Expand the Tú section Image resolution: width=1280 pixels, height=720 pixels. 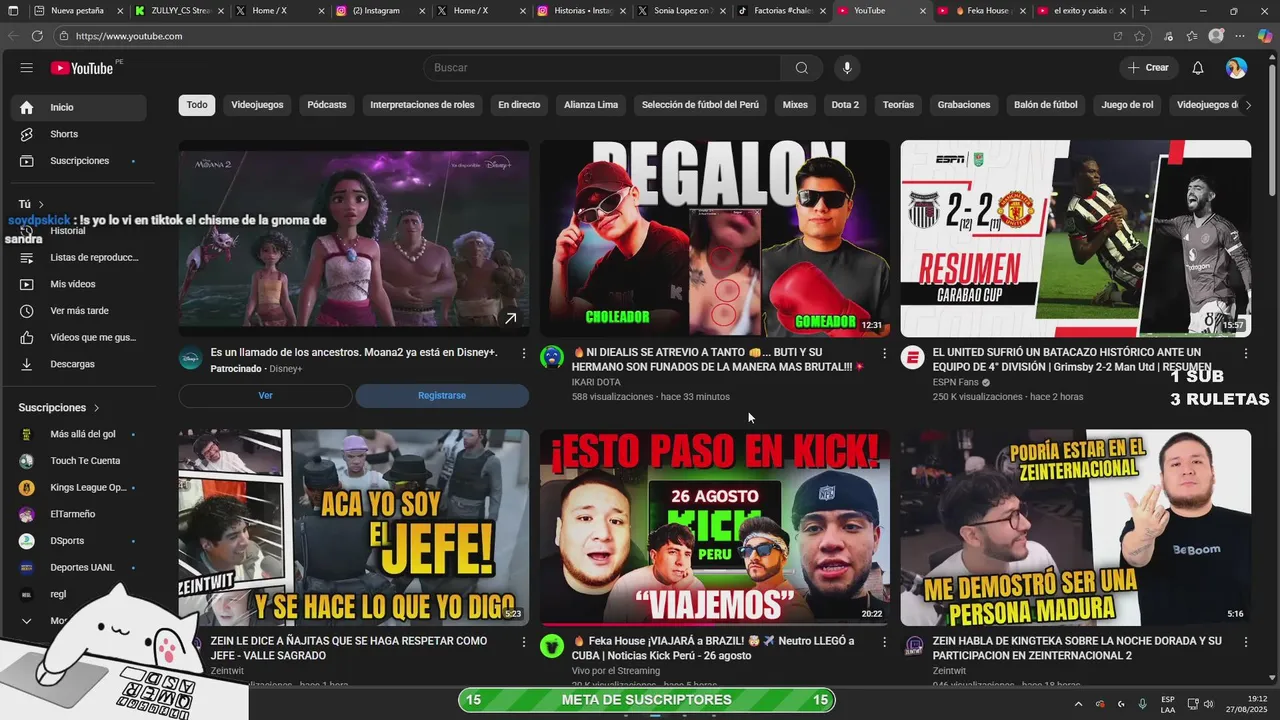pyautogui.click(x=31, y=204)
